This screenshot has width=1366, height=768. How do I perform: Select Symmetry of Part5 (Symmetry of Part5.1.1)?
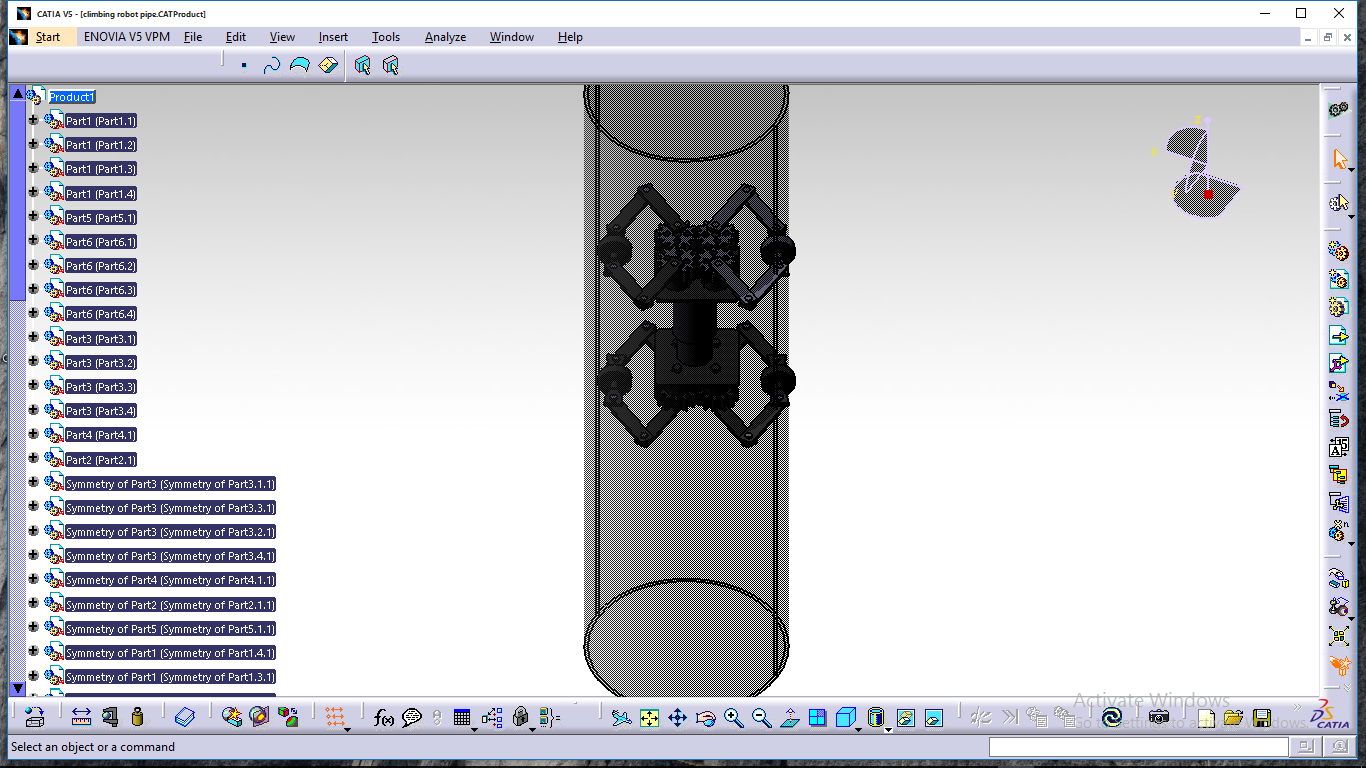[170, 628]
